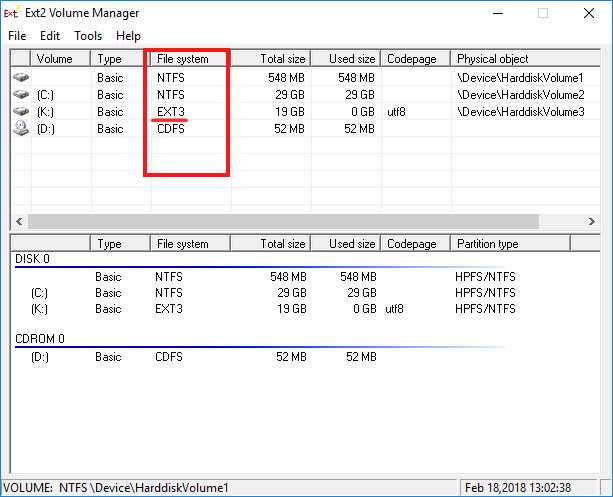613x497 pixels.
Task: Select the DISK 0 group label
Action: point(32,259)
